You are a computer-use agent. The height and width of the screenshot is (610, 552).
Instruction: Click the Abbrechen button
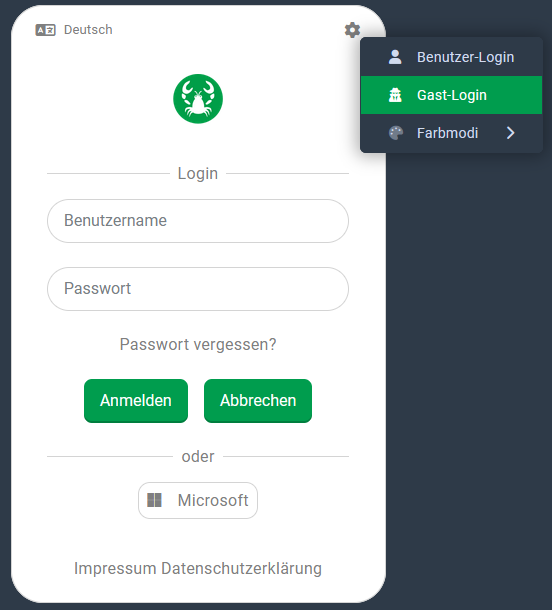pos(258,401)
